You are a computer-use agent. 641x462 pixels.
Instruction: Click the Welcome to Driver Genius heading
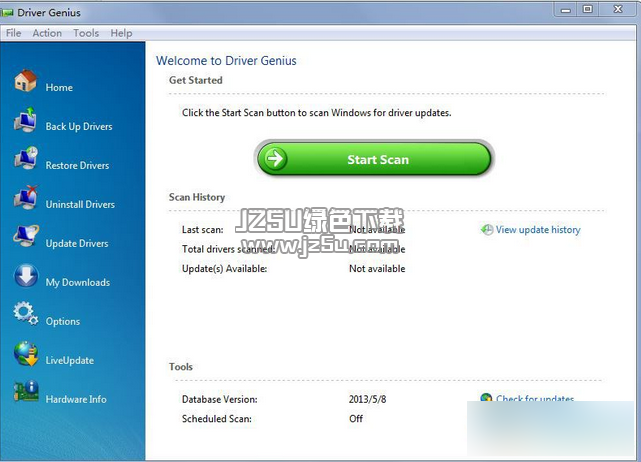click(x=226, y=61)
